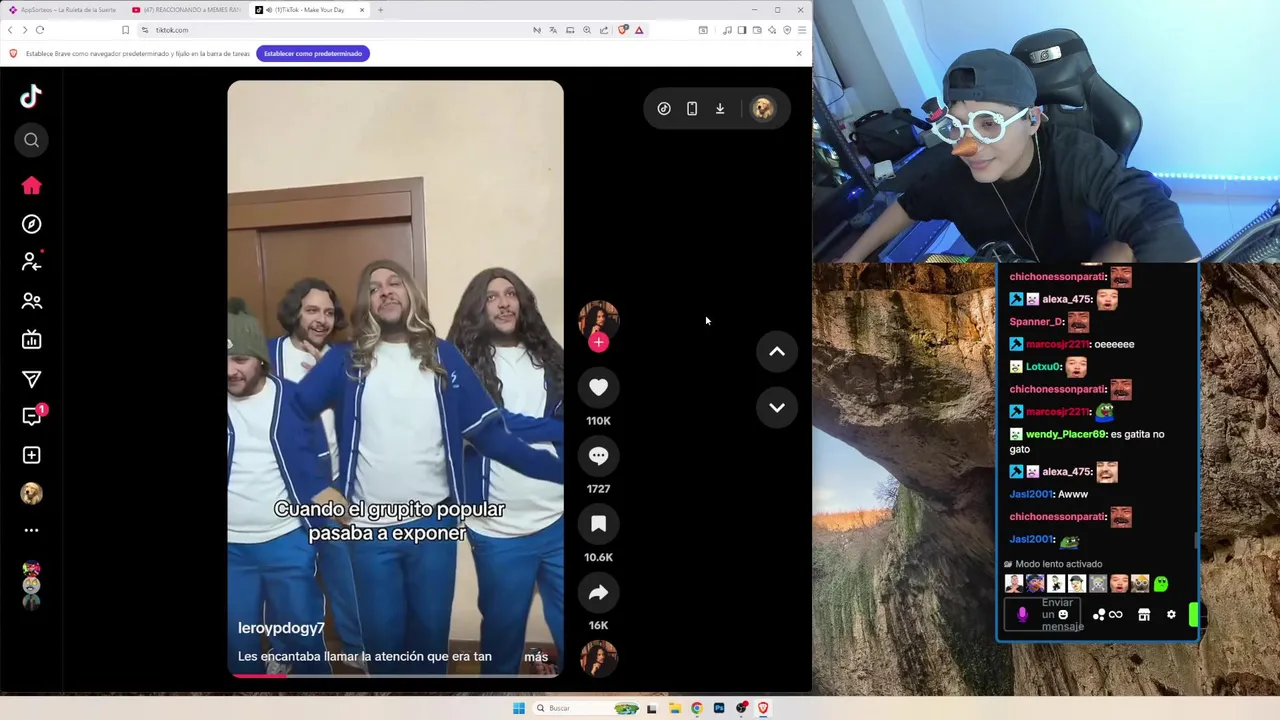
Task: Reload the page
Action: [40, 30]
